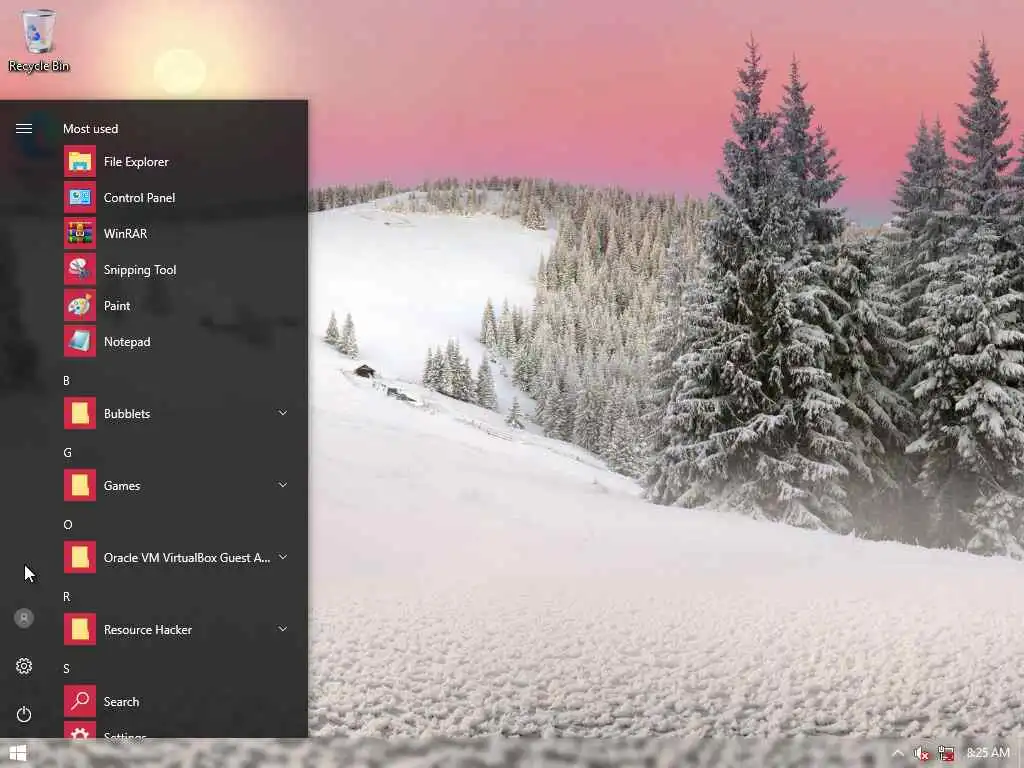Click the Bubblets folder icon
Viewport: 1024px width, 768px height.
click(x=80, y=413)
